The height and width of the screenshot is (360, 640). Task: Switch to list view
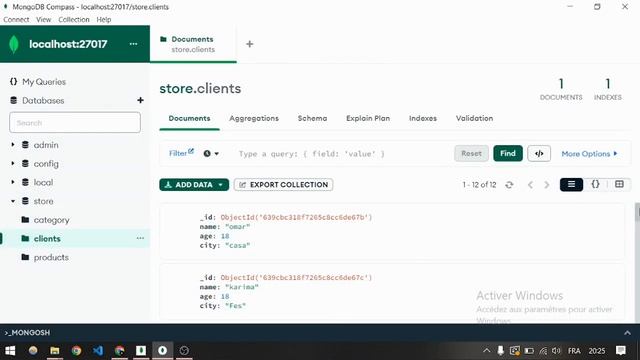pos(571,184)
